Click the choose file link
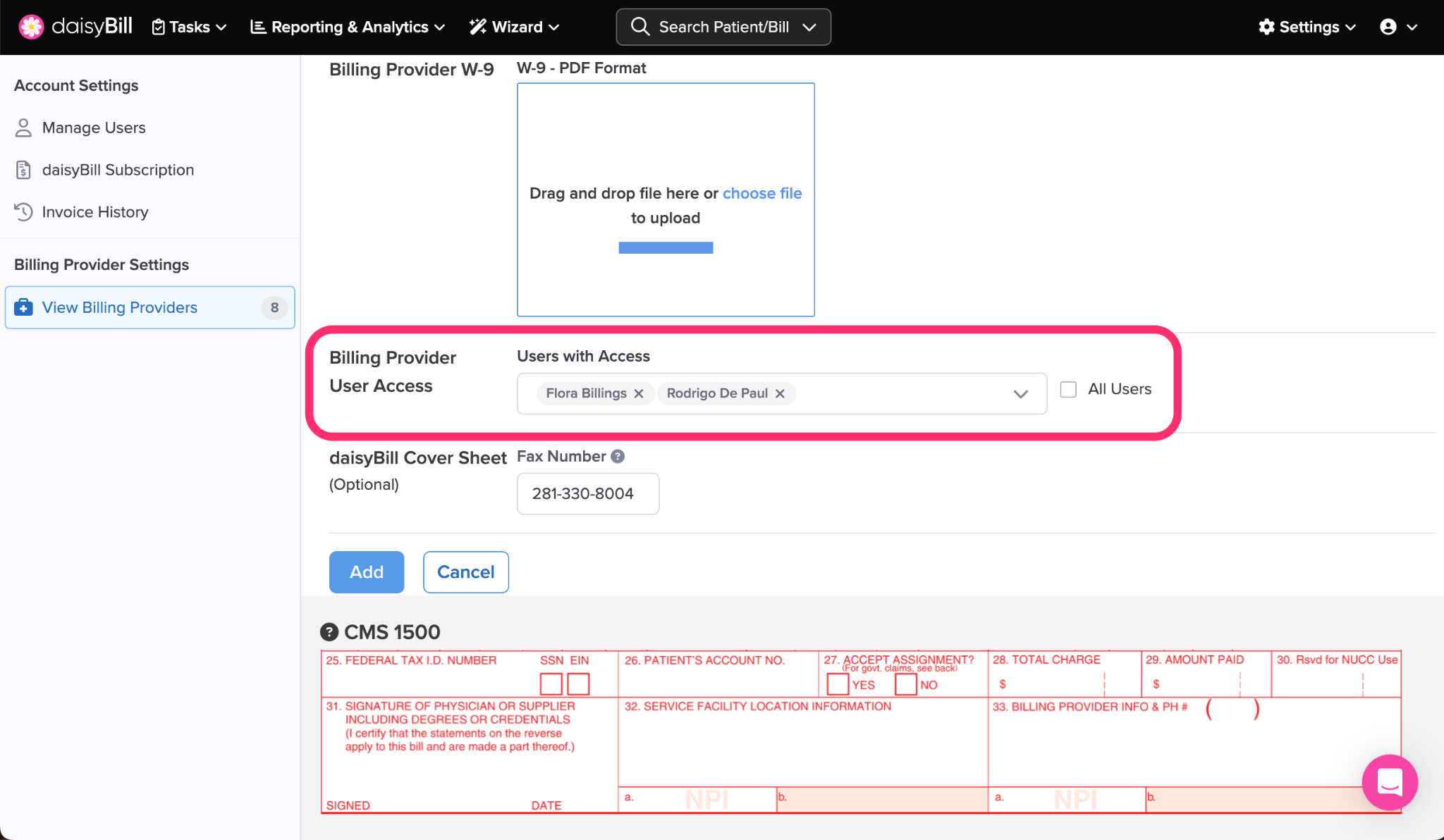This screenshot has width=1444, height=840. [x=762, y=193]
